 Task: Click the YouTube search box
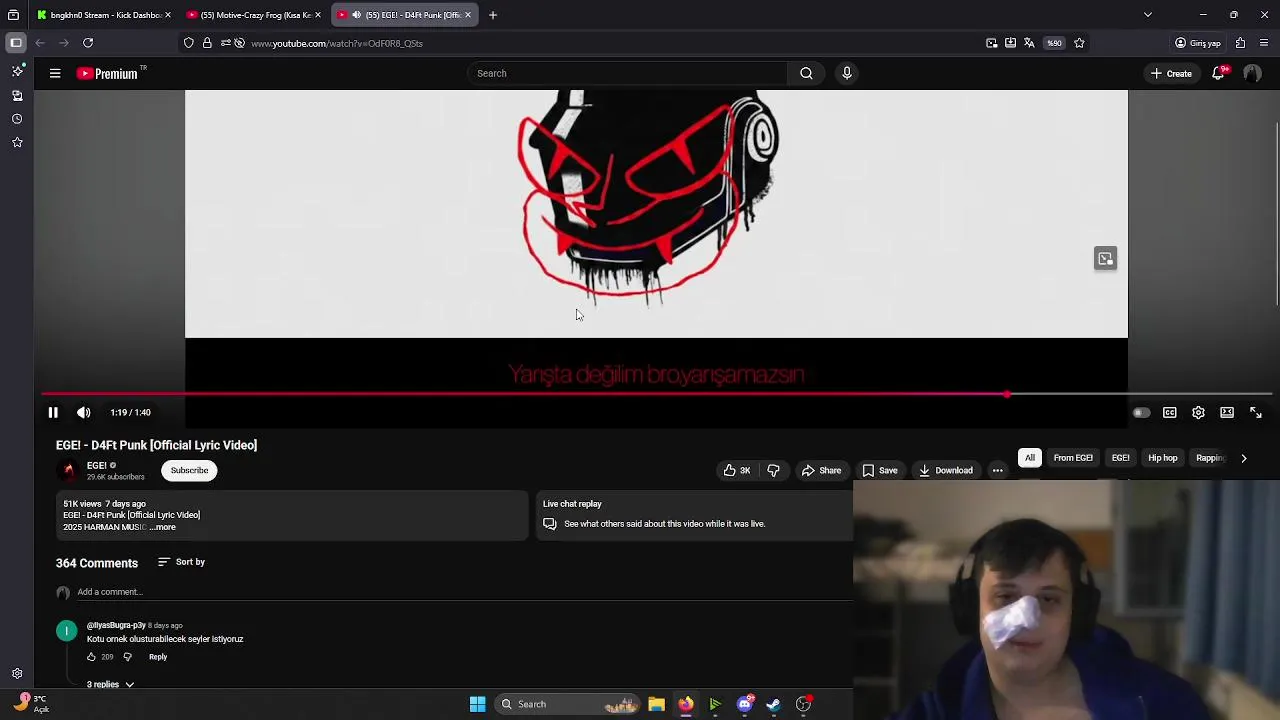(x=626, y=73)
